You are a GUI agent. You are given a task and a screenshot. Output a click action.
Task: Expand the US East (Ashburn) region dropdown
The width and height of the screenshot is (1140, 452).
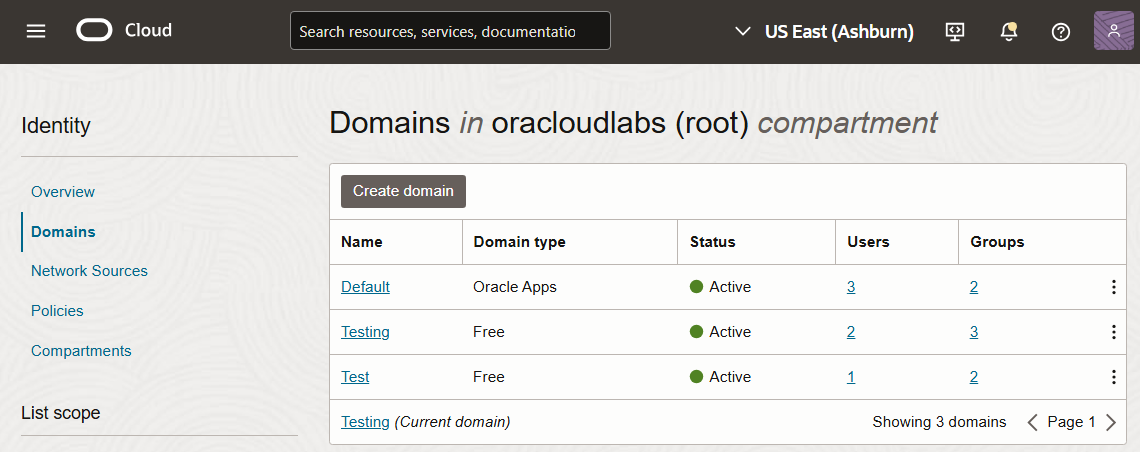coord(825,32)
